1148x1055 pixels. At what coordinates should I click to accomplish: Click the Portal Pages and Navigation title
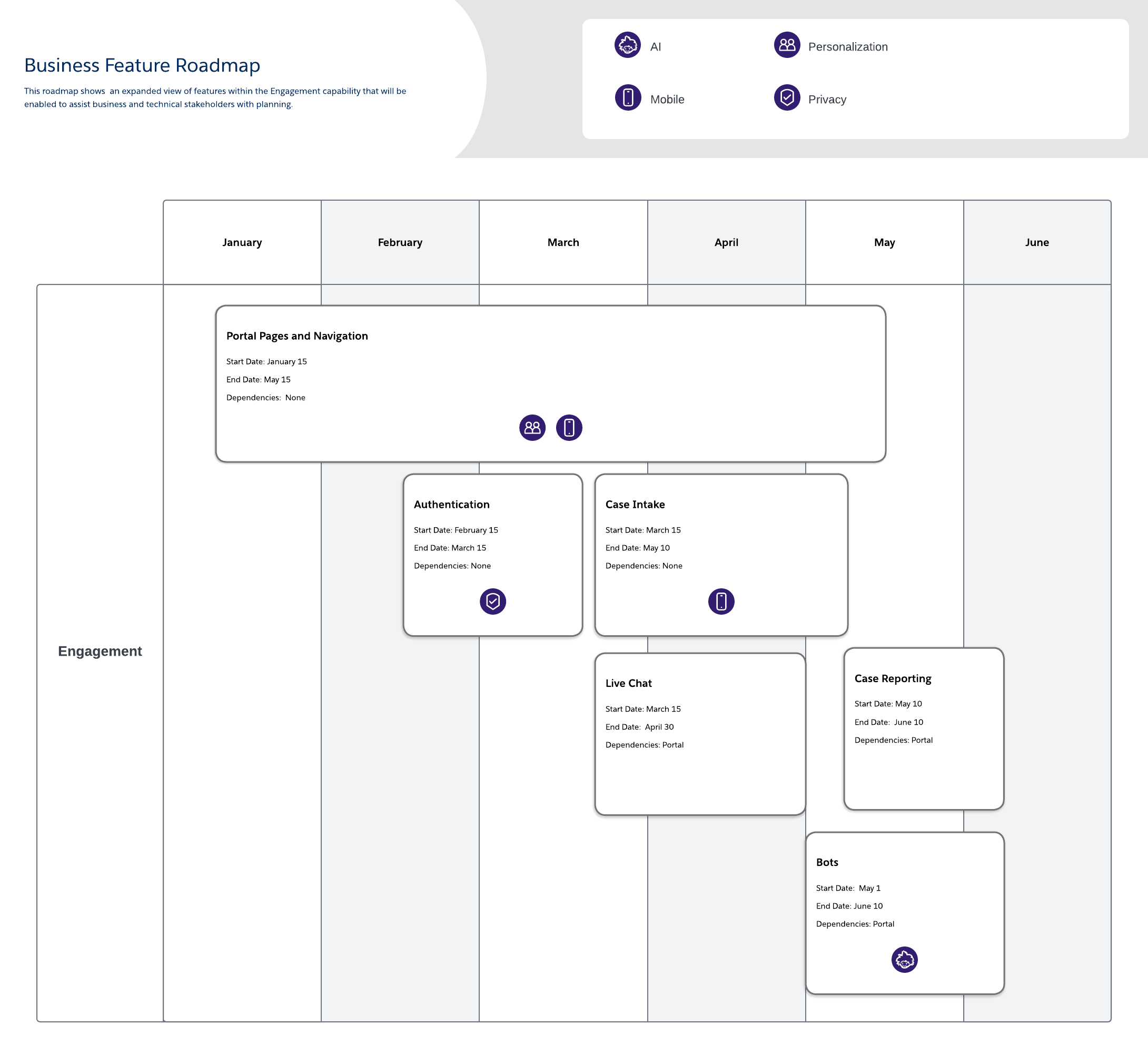tap(297, 336)
